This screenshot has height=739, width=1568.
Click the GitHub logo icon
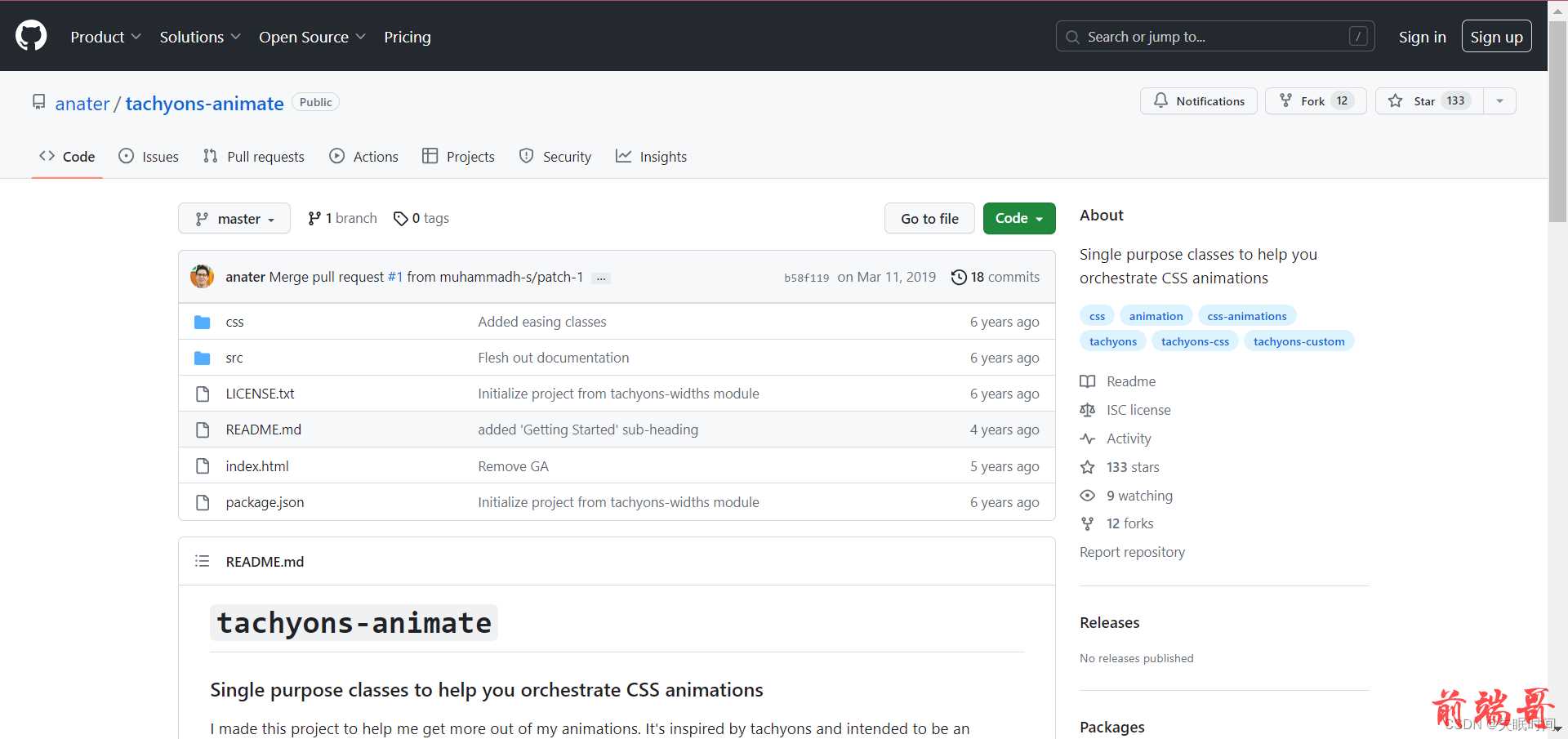tap(31, 37)
